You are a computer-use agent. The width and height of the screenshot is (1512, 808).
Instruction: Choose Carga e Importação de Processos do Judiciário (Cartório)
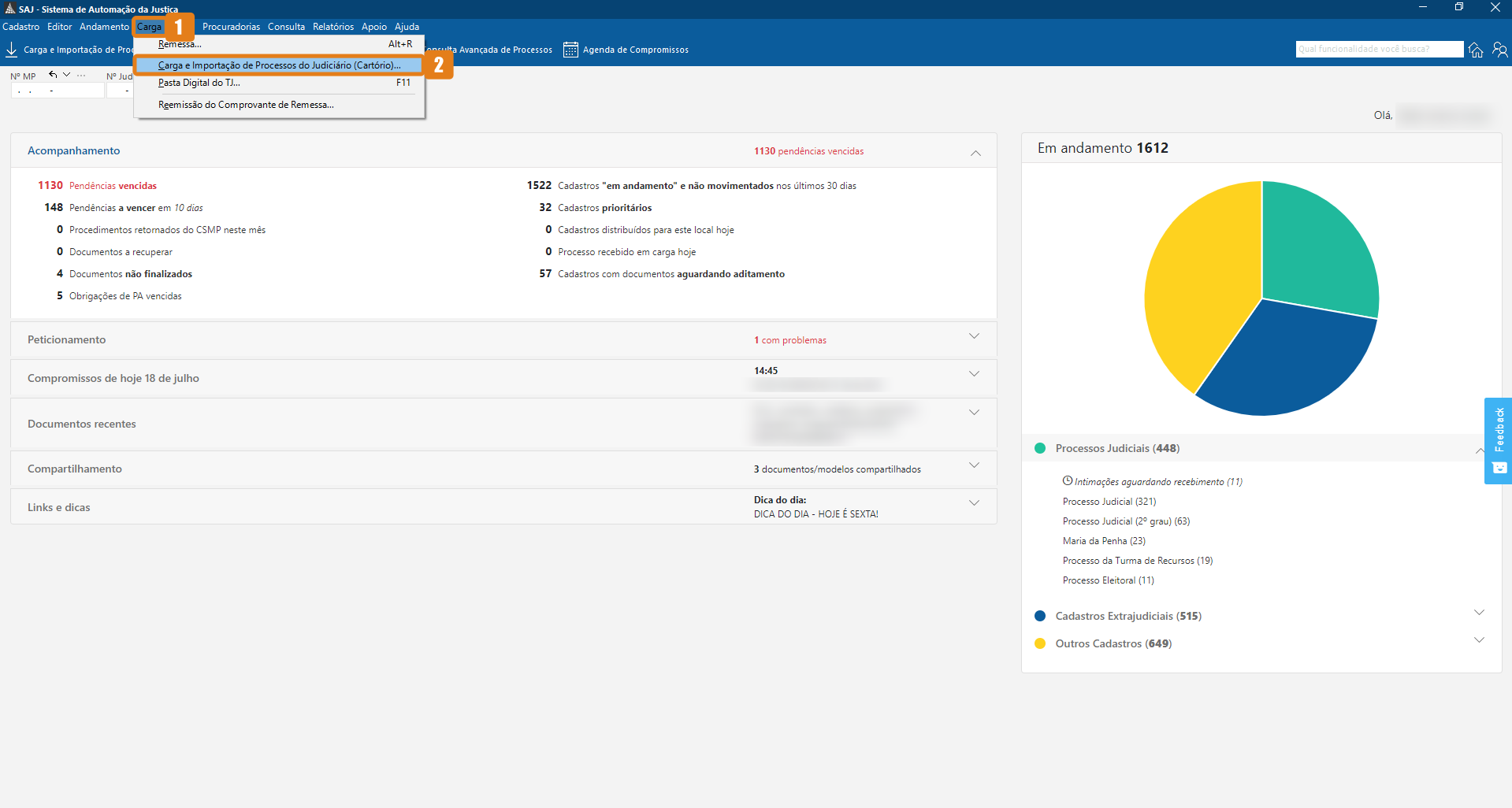click(280, 65)
